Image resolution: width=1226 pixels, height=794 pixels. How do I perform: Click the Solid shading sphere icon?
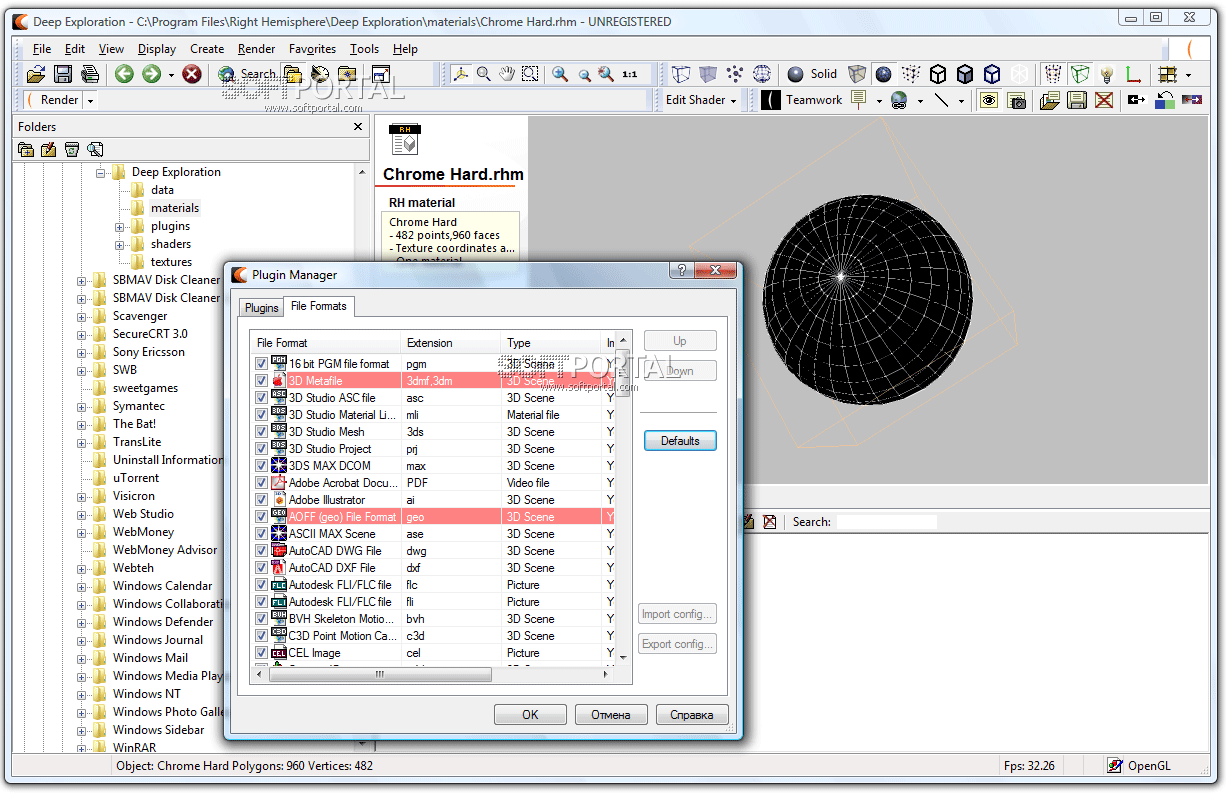[795, 74]
